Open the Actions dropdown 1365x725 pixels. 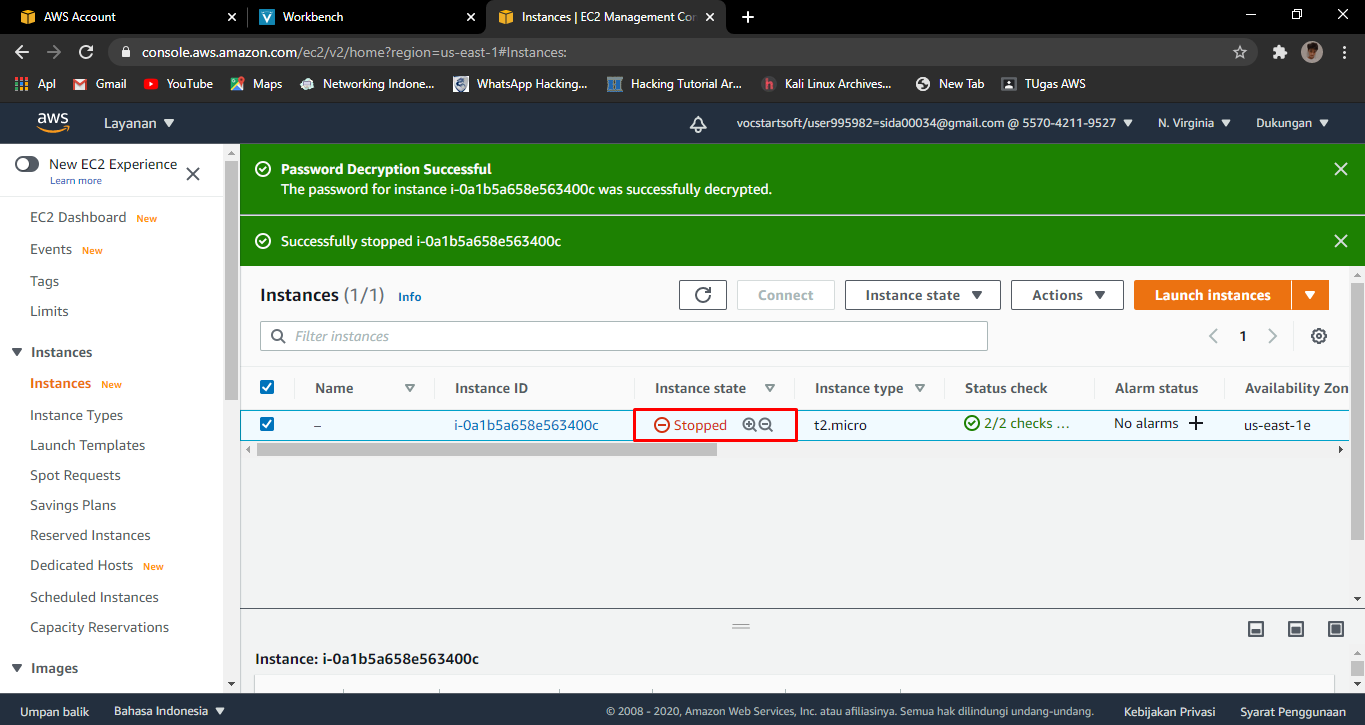[1067, 295]
